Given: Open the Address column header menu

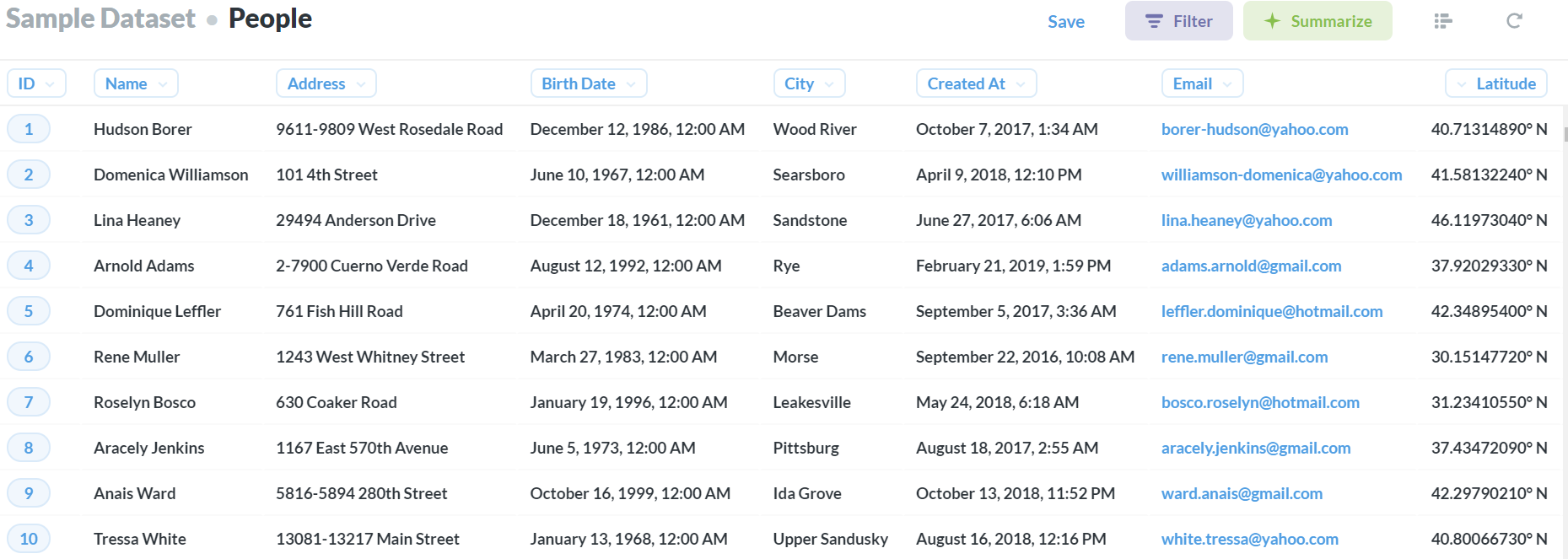Looking at the screenshot, I should 326,83.
